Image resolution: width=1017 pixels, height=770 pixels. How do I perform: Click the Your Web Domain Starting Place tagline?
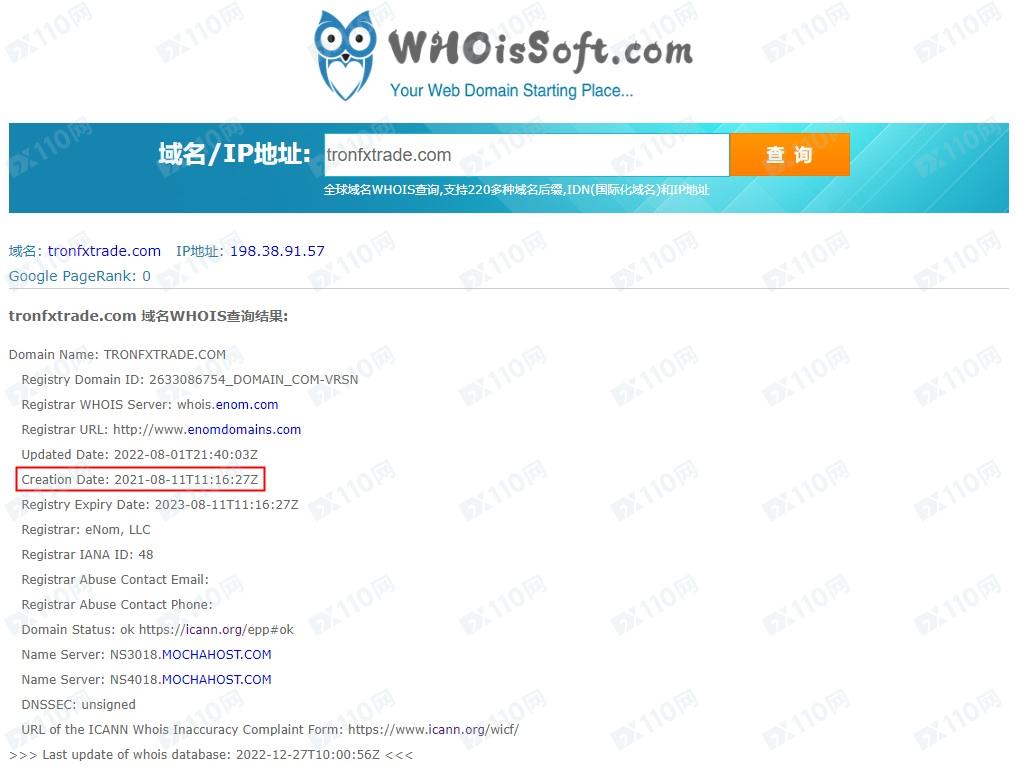511,90
